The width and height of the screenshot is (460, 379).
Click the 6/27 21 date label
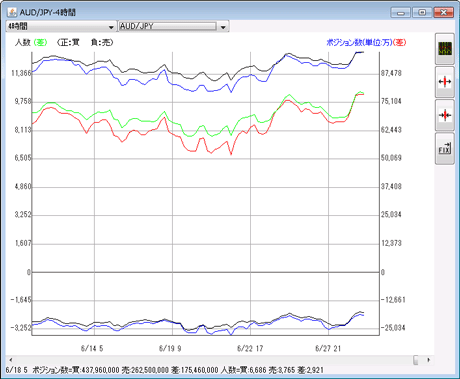pos(328,349)
